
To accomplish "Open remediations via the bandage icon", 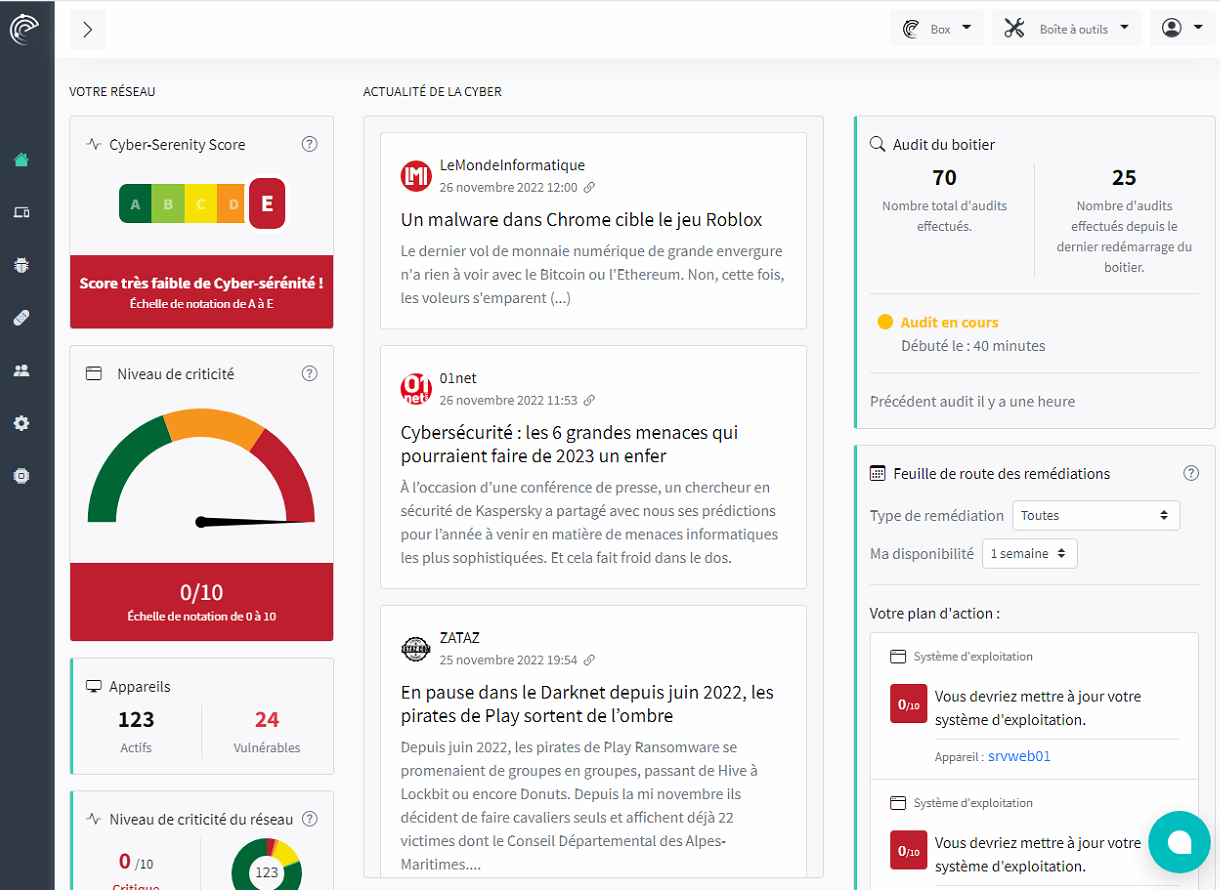I will coord(21,318).
